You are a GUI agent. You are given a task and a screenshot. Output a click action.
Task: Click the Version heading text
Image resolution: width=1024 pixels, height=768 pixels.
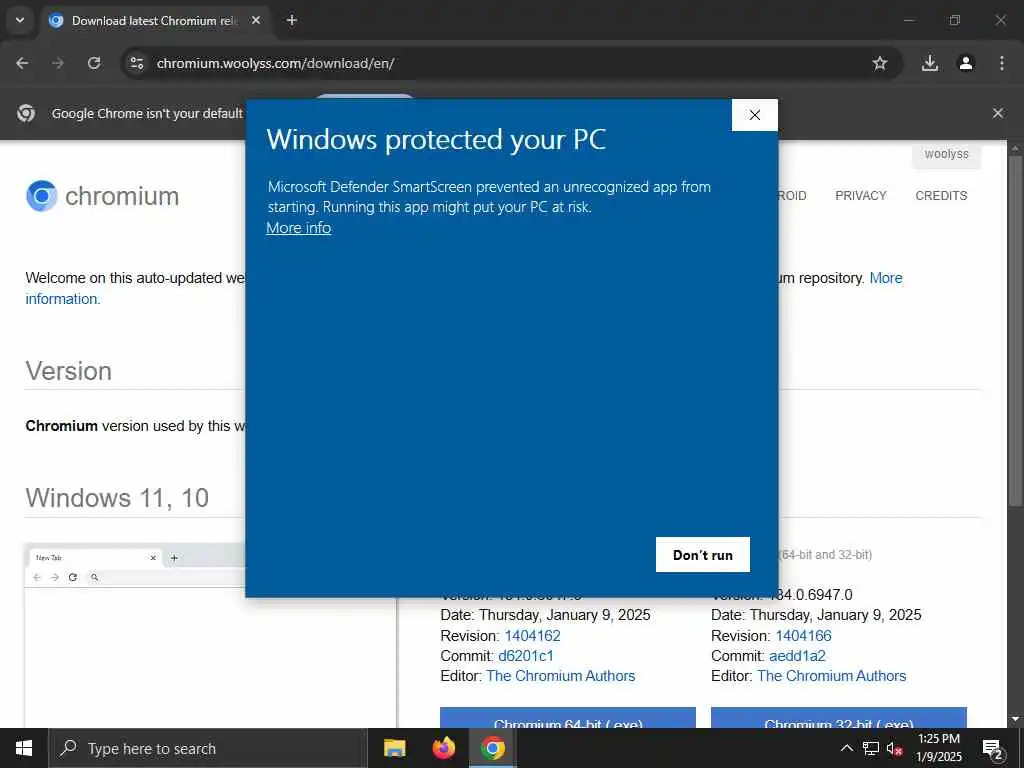tap(69, 371)
